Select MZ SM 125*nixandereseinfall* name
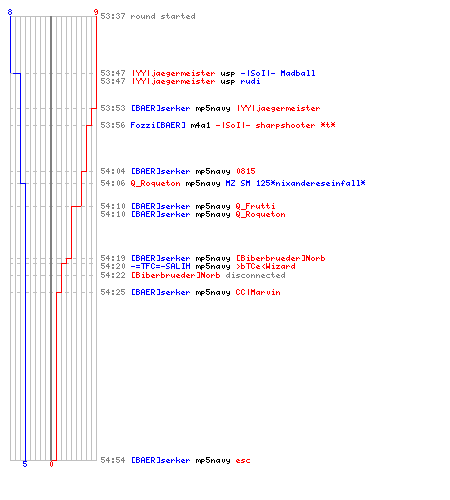The height and width of the screenshot is (500, 450). tap(295, 183)
